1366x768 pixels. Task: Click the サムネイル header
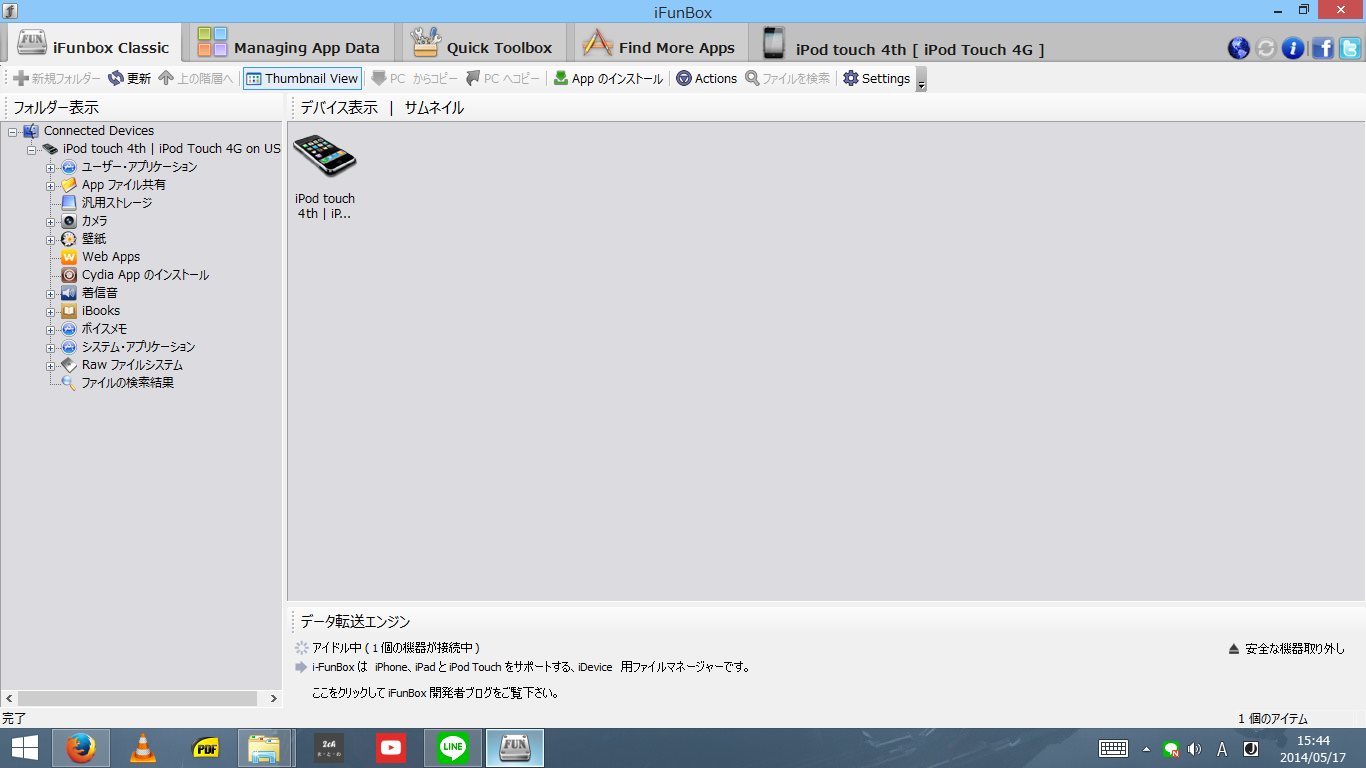[x=434, y=107]
